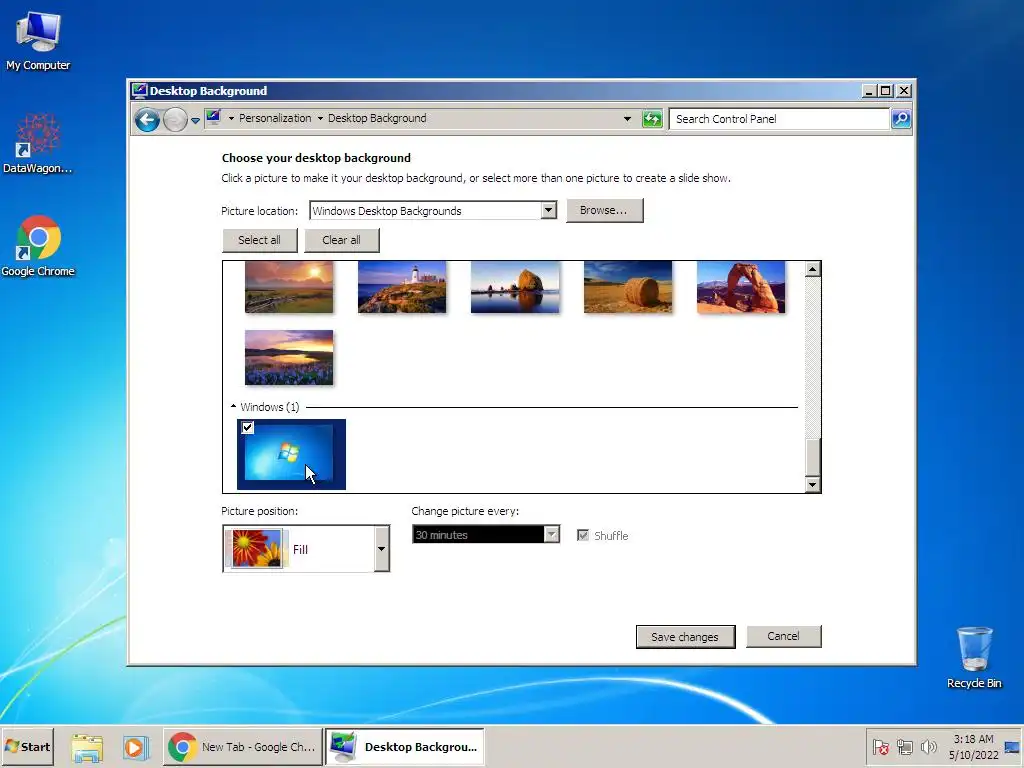Maximize the Desktop Background window
This screenshot has width=1024, height=768.
[886, 91]
